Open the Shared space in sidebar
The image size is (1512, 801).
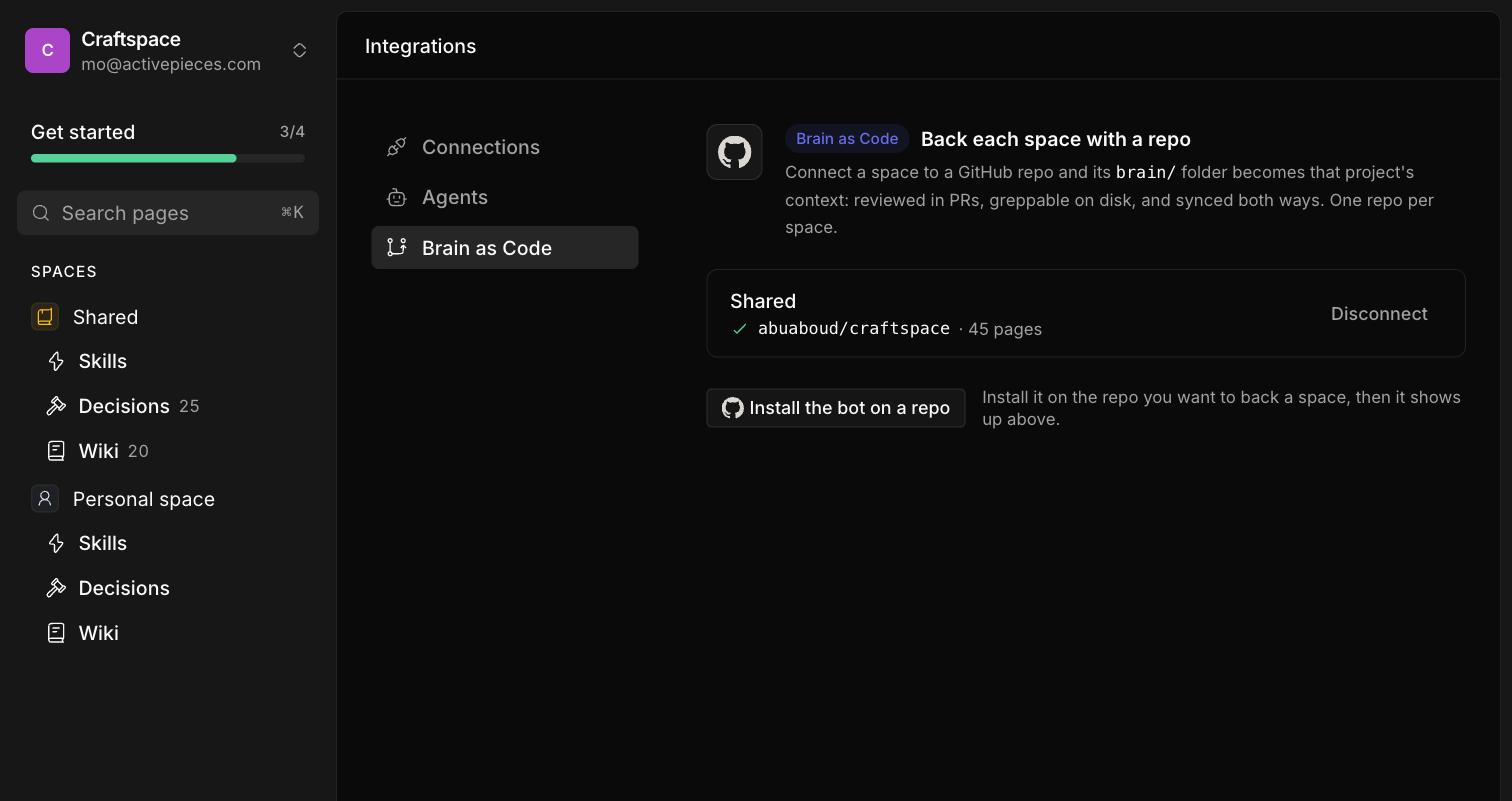(105, 317)
